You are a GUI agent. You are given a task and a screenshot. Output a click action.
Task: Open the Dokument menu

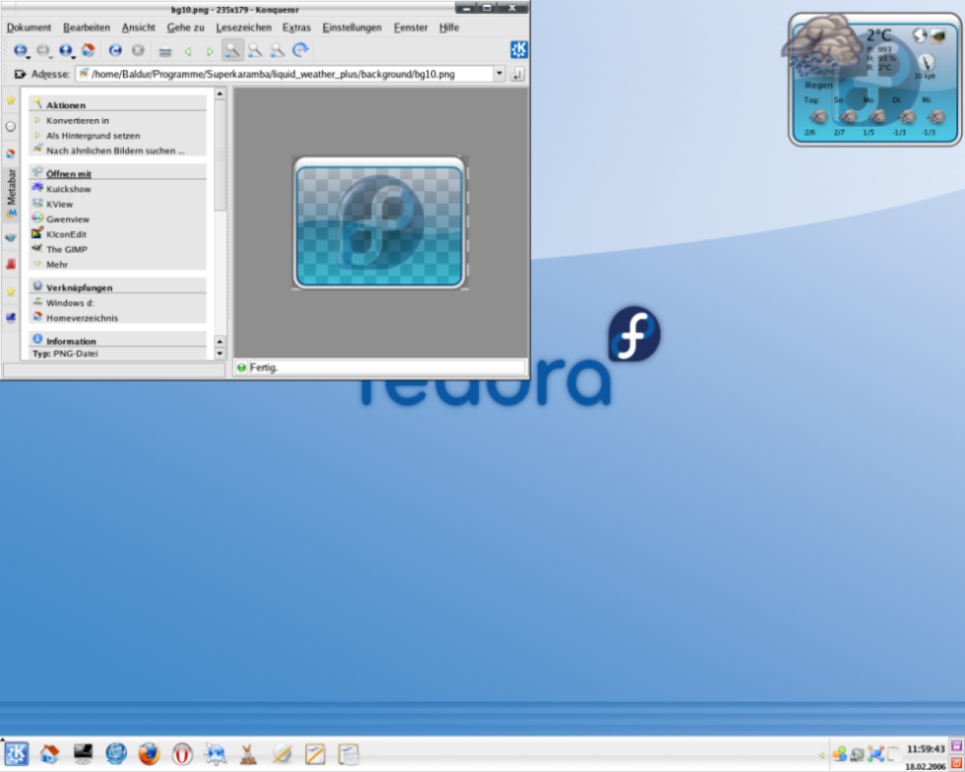tap(29, 28)
